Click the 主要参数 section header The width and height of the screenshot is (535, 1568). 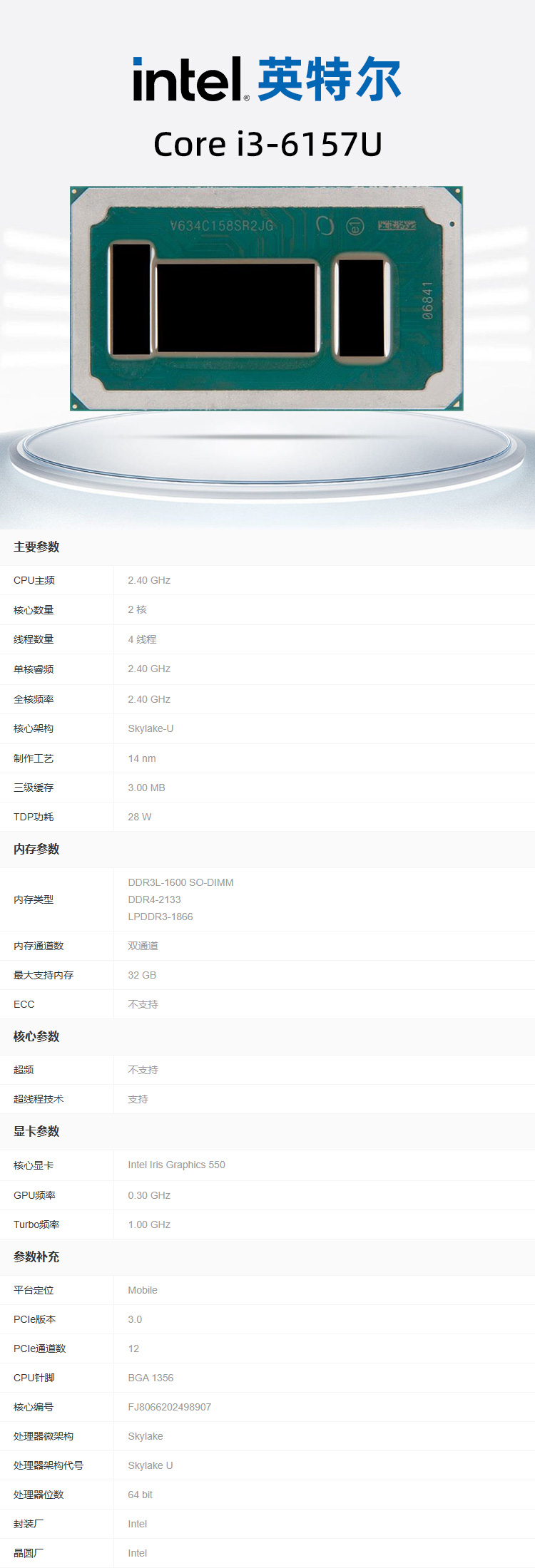pos(36,547)
